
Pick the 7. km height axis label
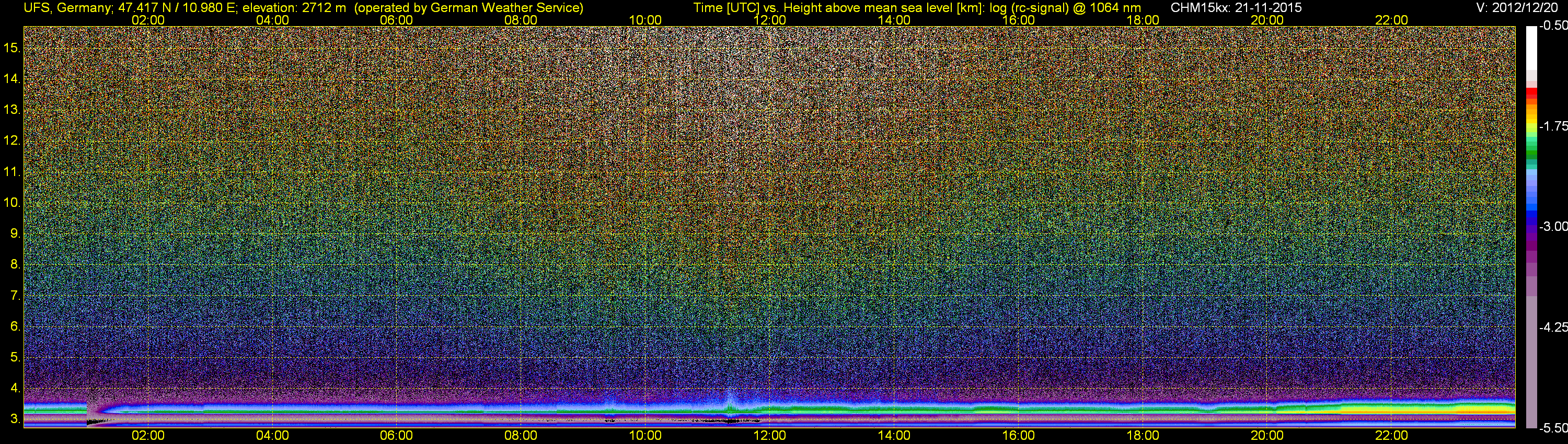click(15, 296)
